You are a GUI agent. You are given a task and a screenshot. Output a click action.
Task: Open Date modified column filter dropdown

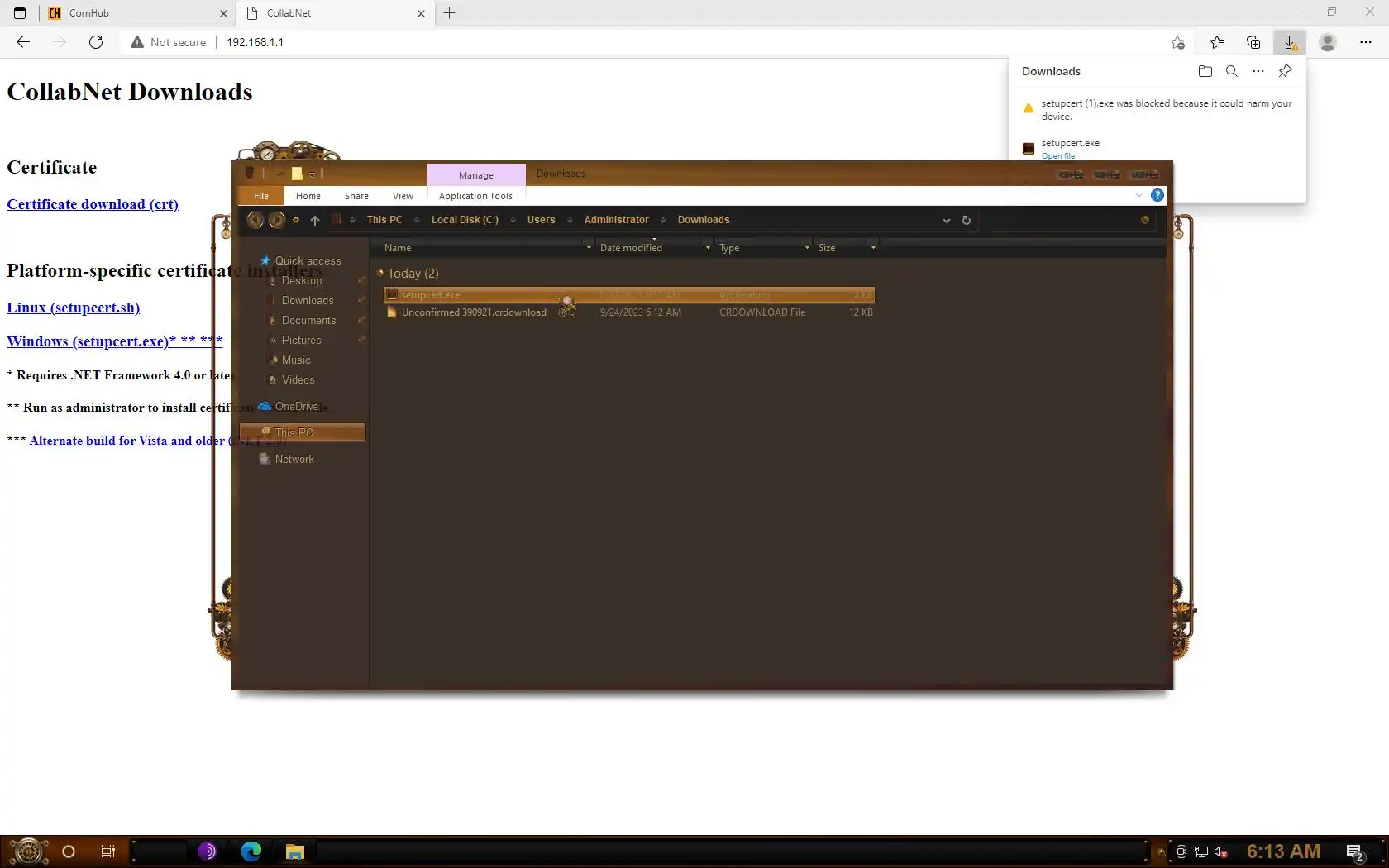[x=708, y=248]
